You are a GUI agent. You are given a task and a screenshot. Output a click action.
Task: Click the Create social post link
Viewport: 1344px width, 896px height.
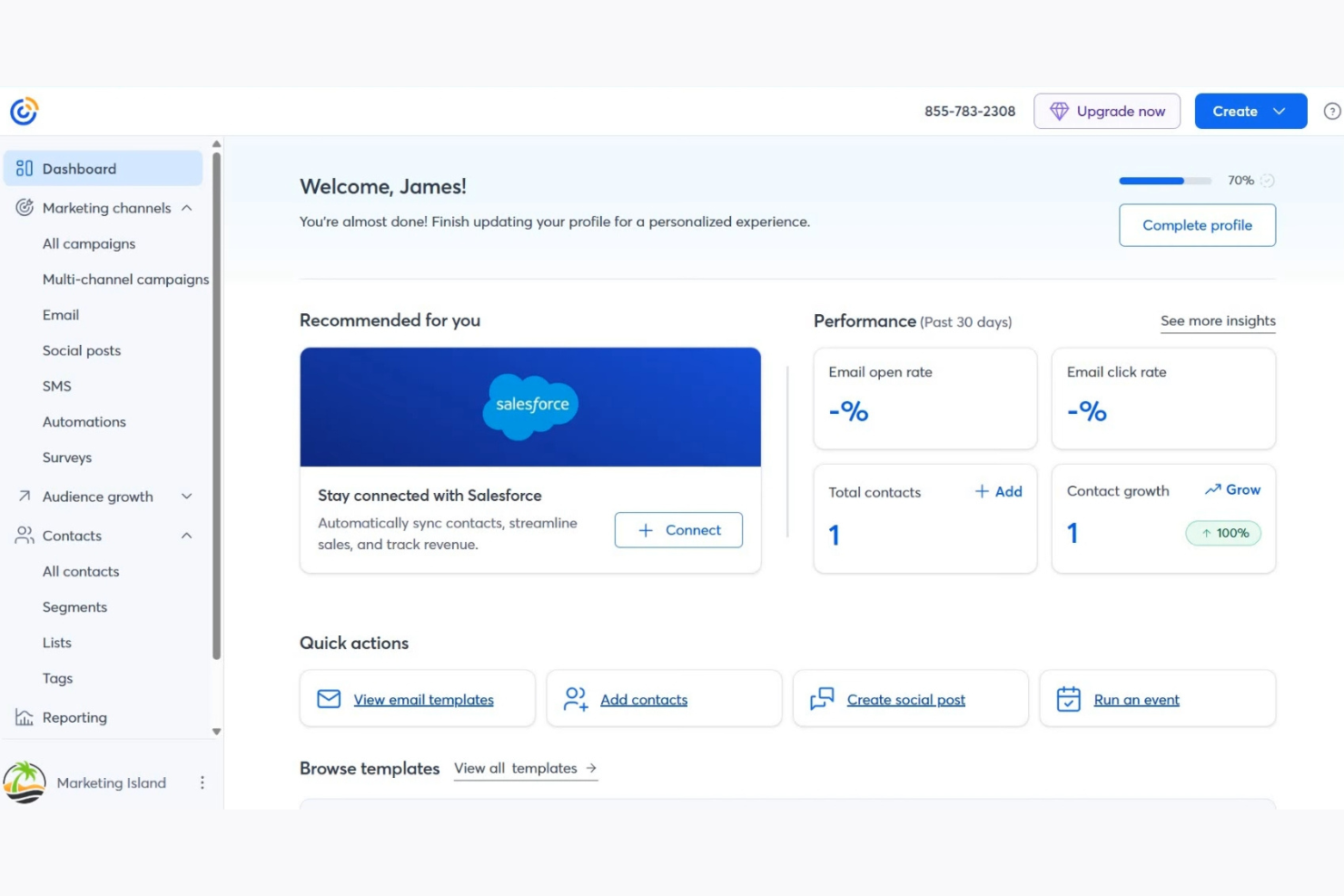(906, 699)
